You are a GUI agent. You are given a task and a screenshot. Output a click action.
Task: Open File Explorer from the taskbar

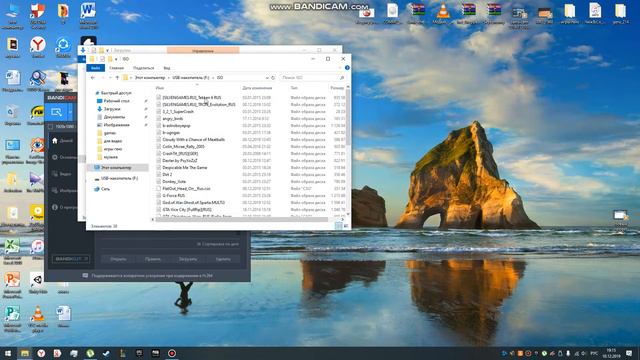pos(24,353)
